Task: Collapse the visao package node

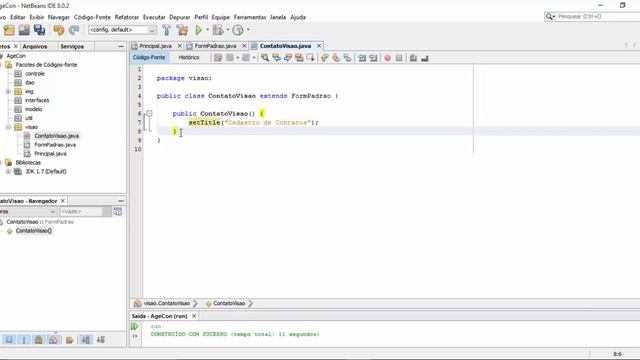Action: click(8, 127)
